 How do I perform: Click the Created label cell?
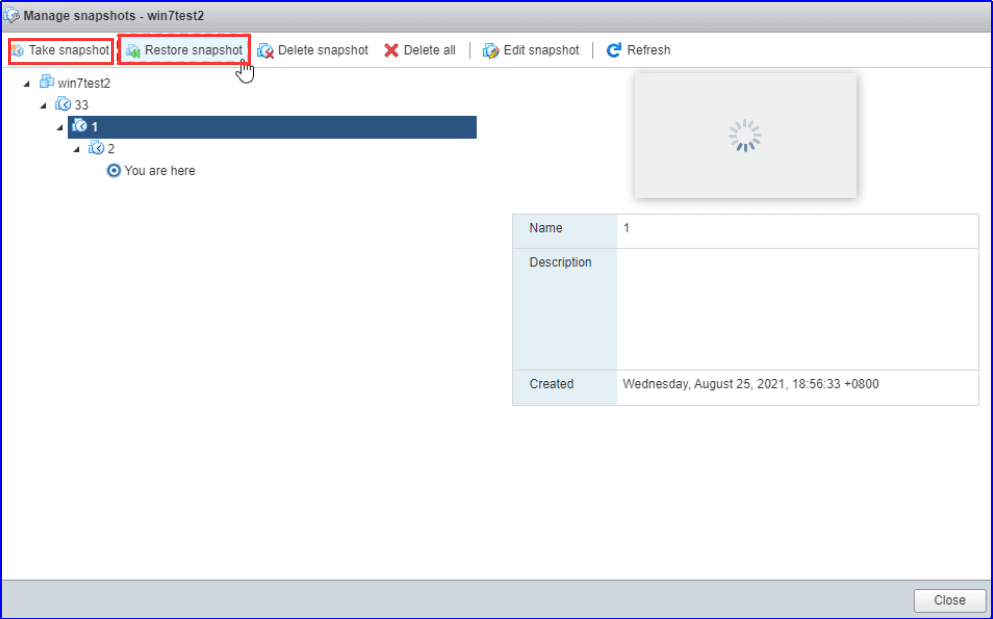[x=565, y=388]
